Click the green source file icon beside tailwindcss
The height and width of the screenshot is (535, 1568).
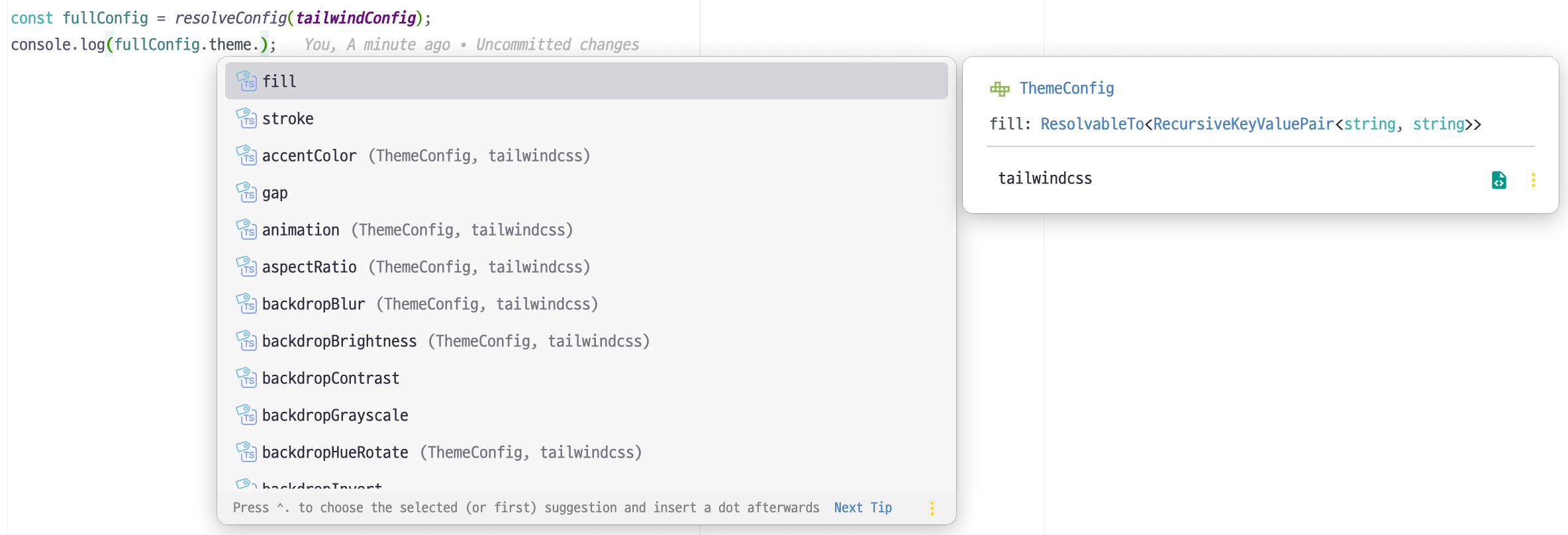point(1499,179)
